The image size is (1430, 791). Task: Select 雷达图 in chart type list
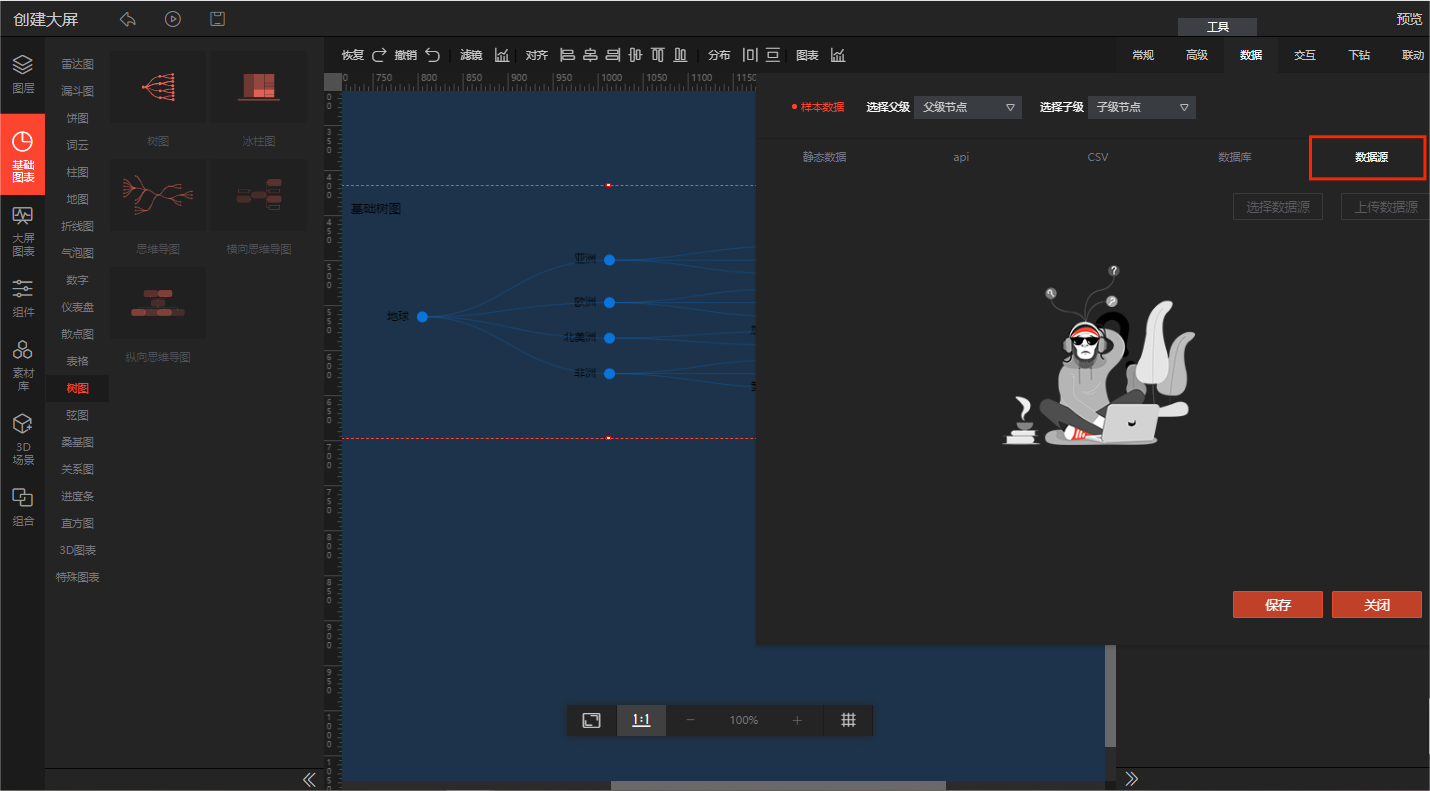pos(77,64)
